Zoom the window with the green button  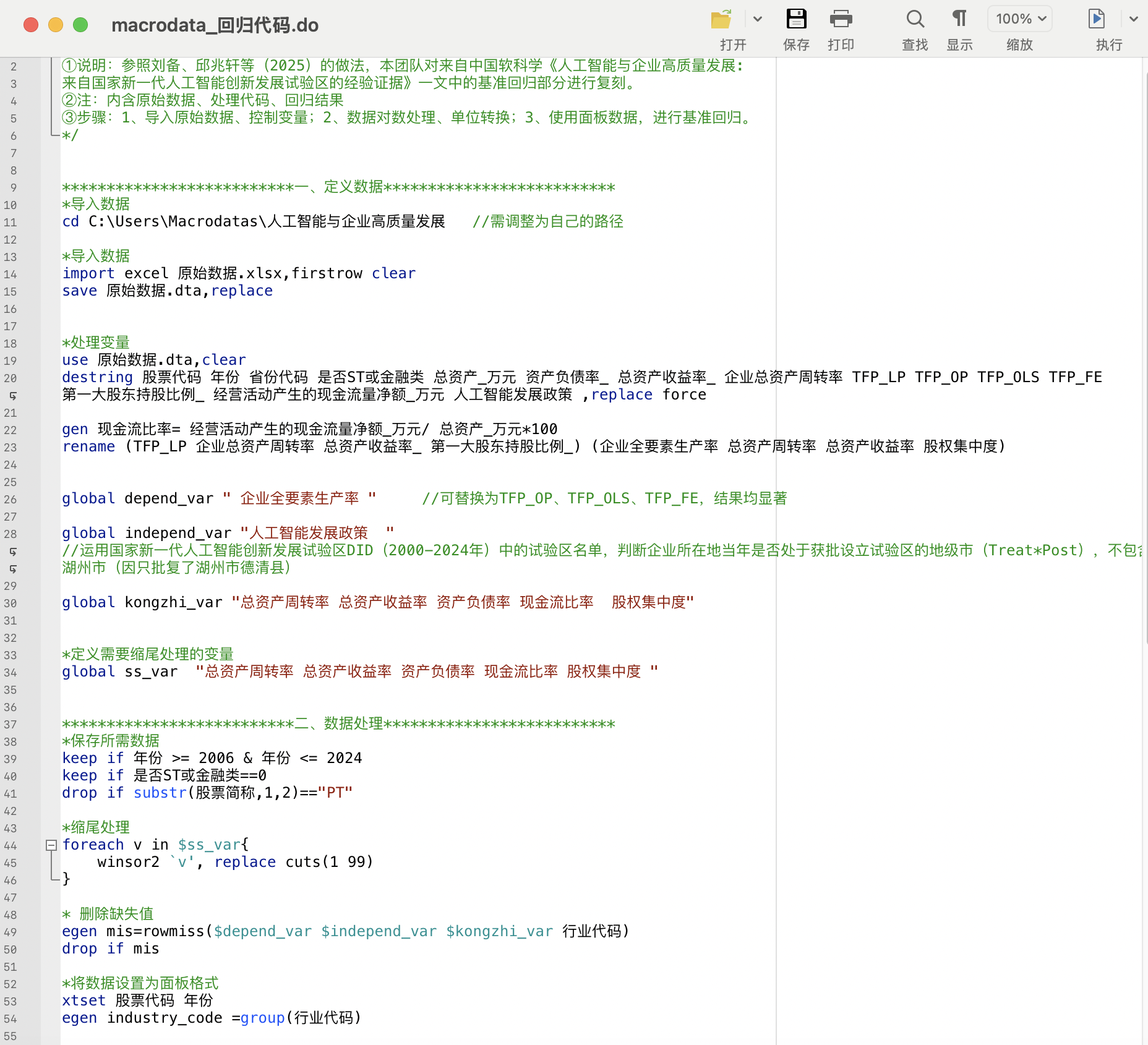pos(80,25)
